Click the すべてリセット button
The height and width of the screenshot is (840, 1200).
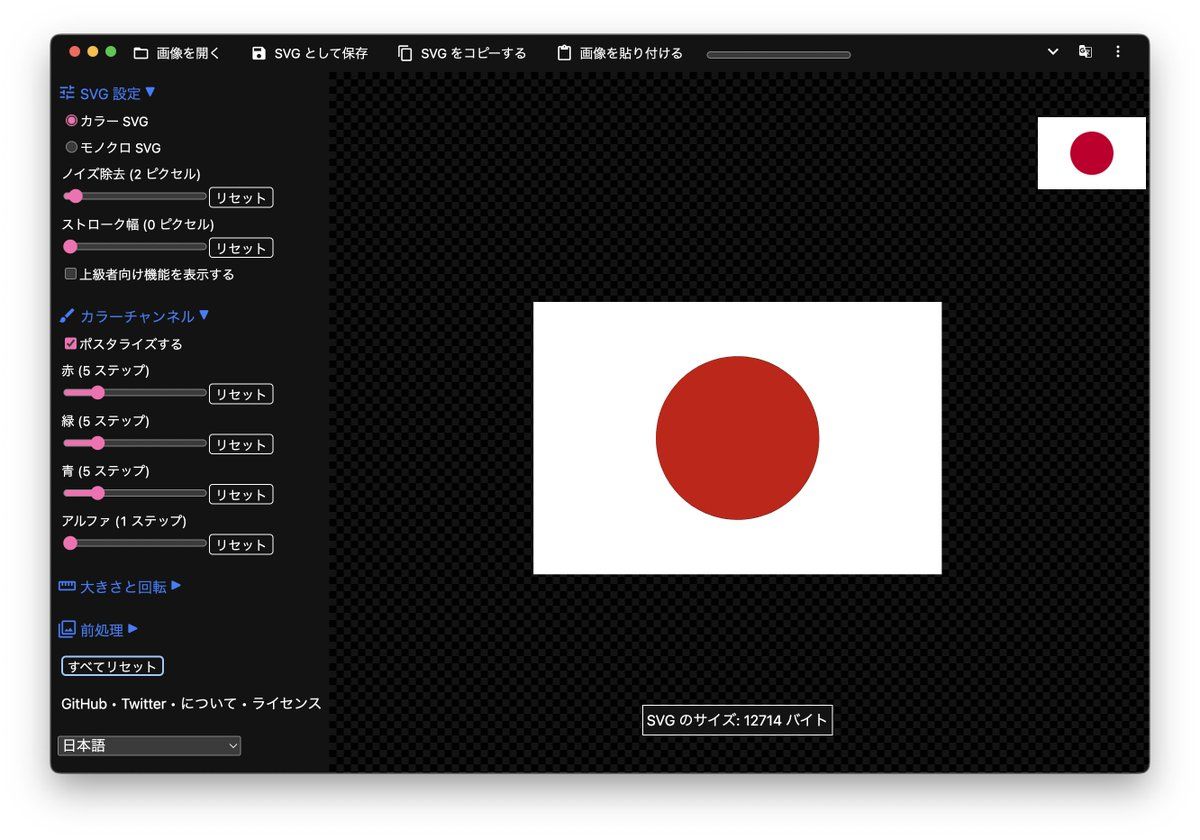pyautogui.click(x=112, y=666)
